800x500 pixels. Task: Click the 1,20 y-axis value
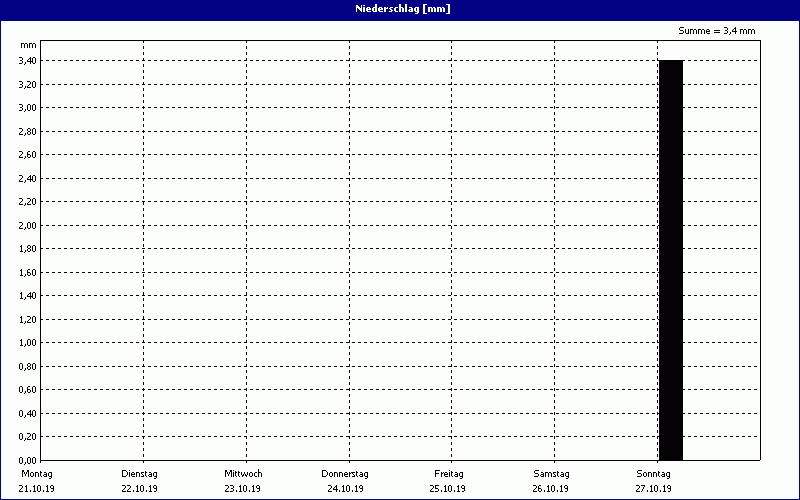[28, 319]
